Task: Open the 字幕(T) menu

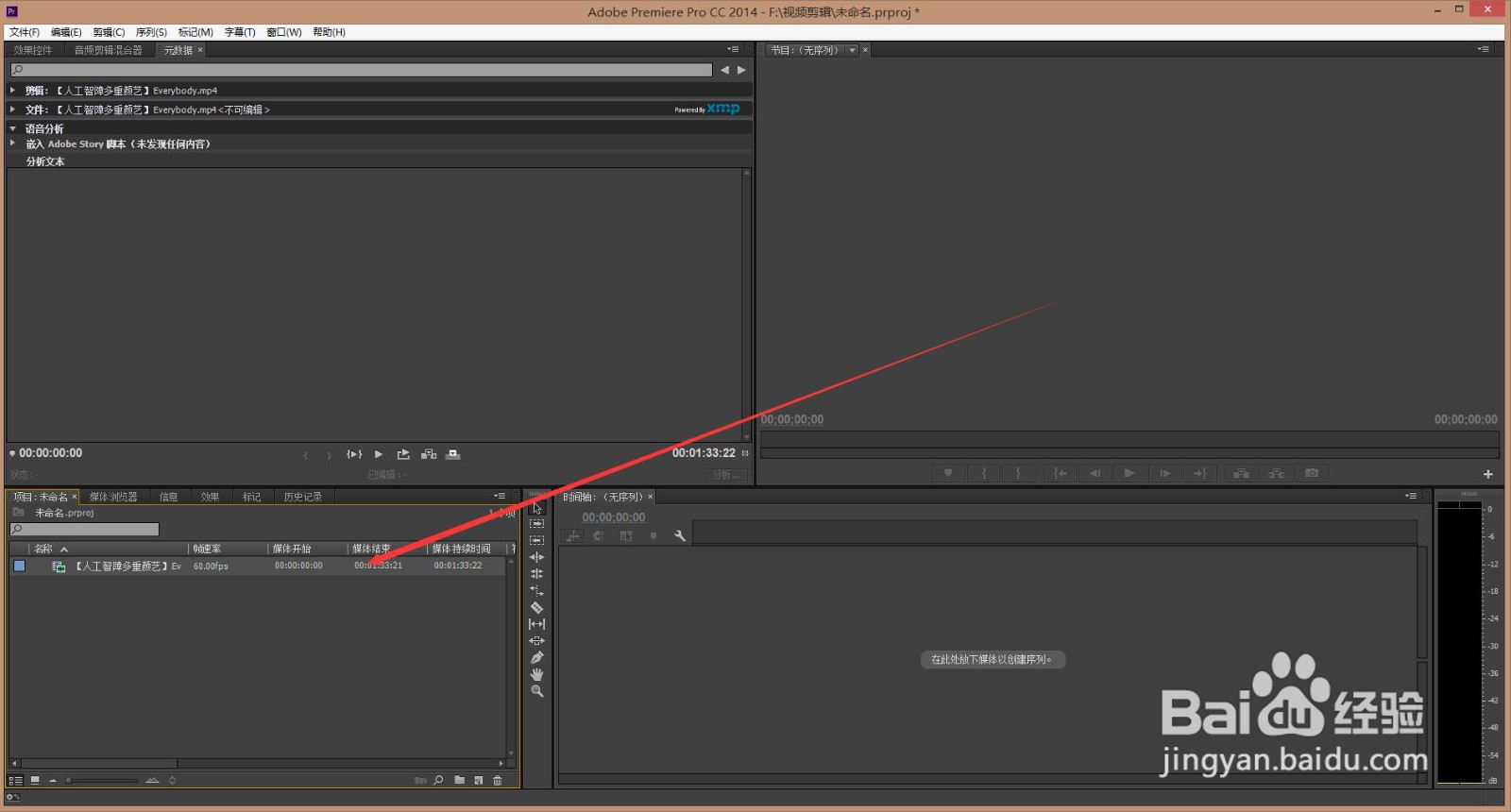Action: pyautogui.click(x=240, y=32)
